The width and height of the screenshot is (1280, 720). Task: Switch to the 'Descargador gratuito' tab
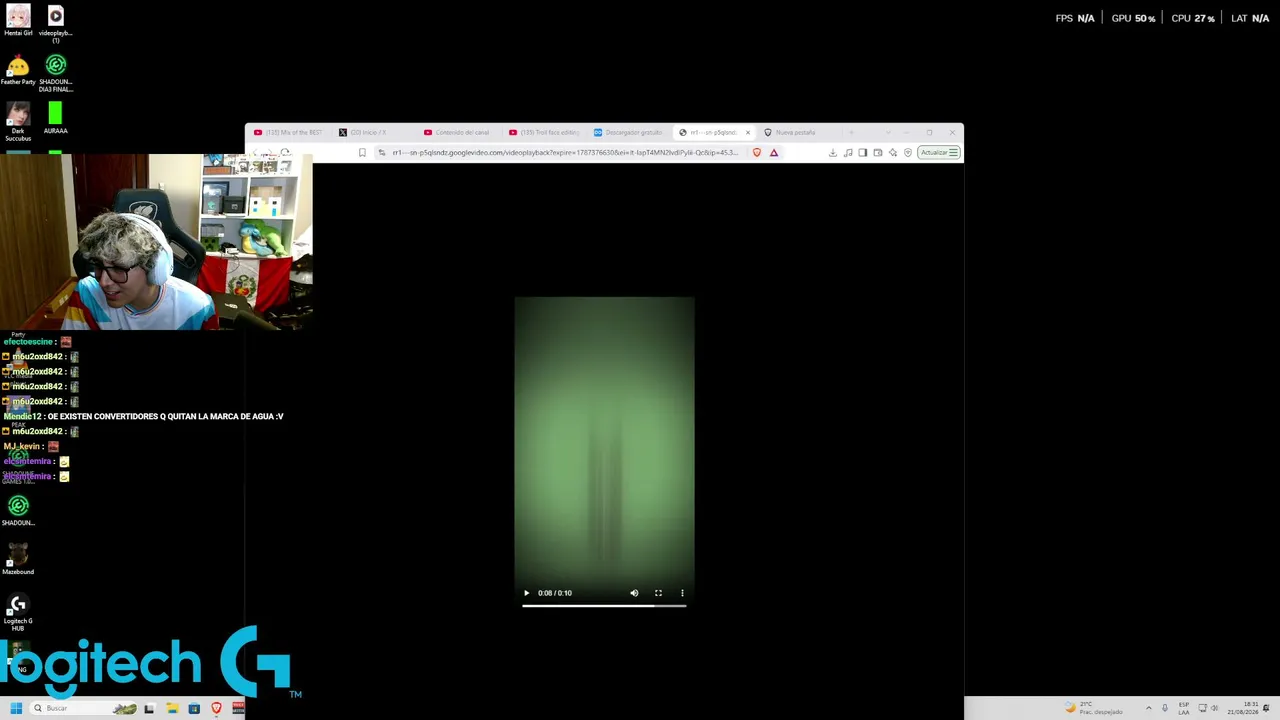point(629,132)
